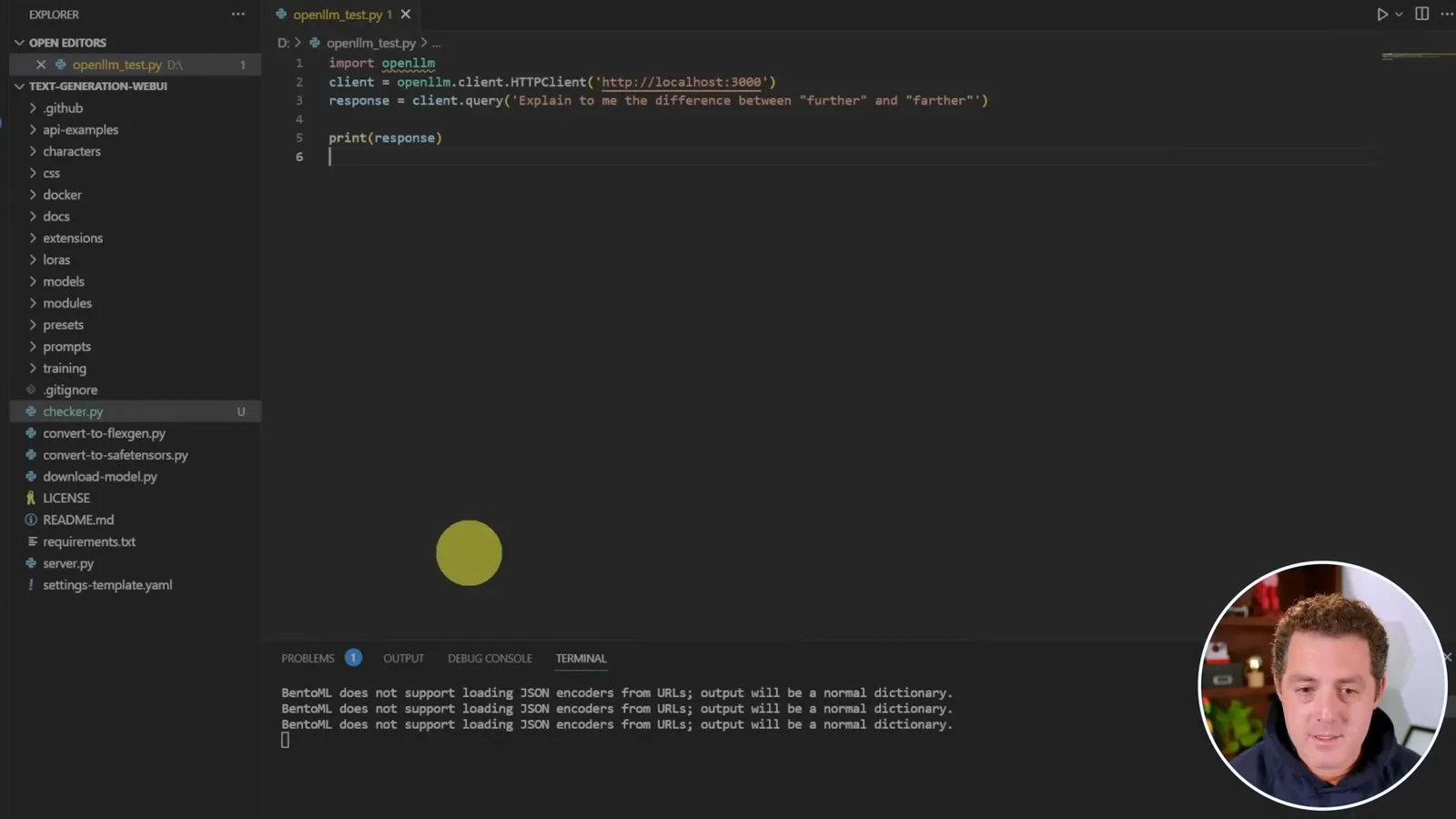This screenshot has width=1456, height=819.
Task: Switch to the Output panel tab
Action: [x=403, y=659]
